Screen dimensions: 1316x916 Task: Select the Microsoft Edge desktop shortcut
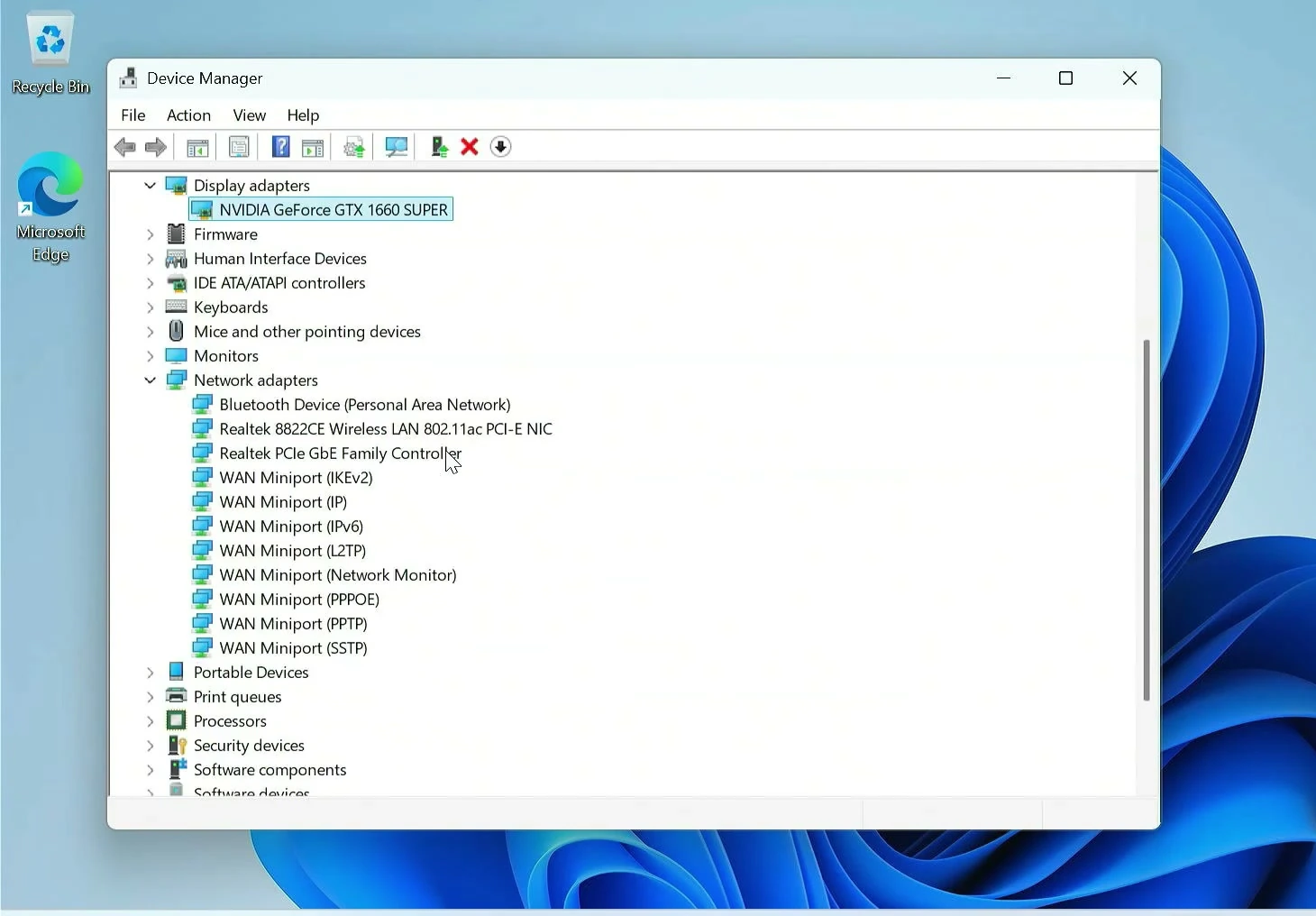point(50,207)
